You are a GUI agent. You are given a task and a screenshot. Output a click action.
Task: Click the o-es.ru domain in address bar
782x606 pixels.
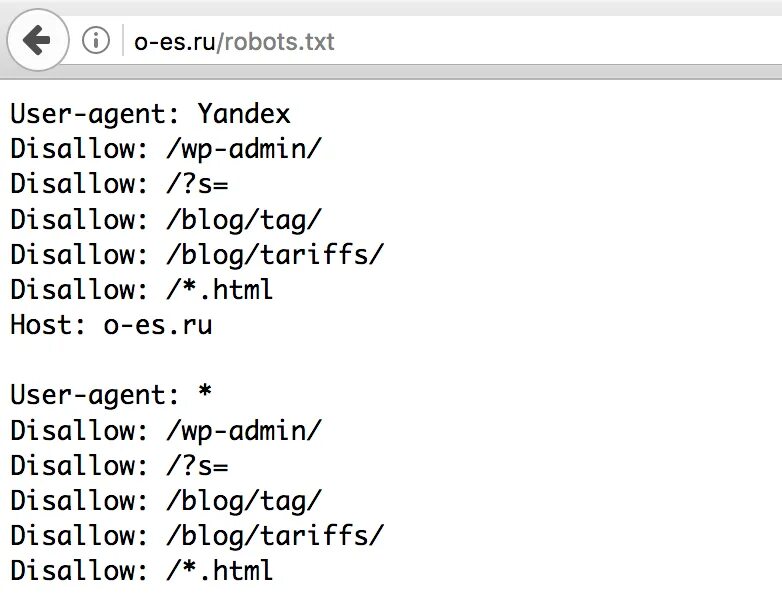pyautogui.click(x=175, y=42)
